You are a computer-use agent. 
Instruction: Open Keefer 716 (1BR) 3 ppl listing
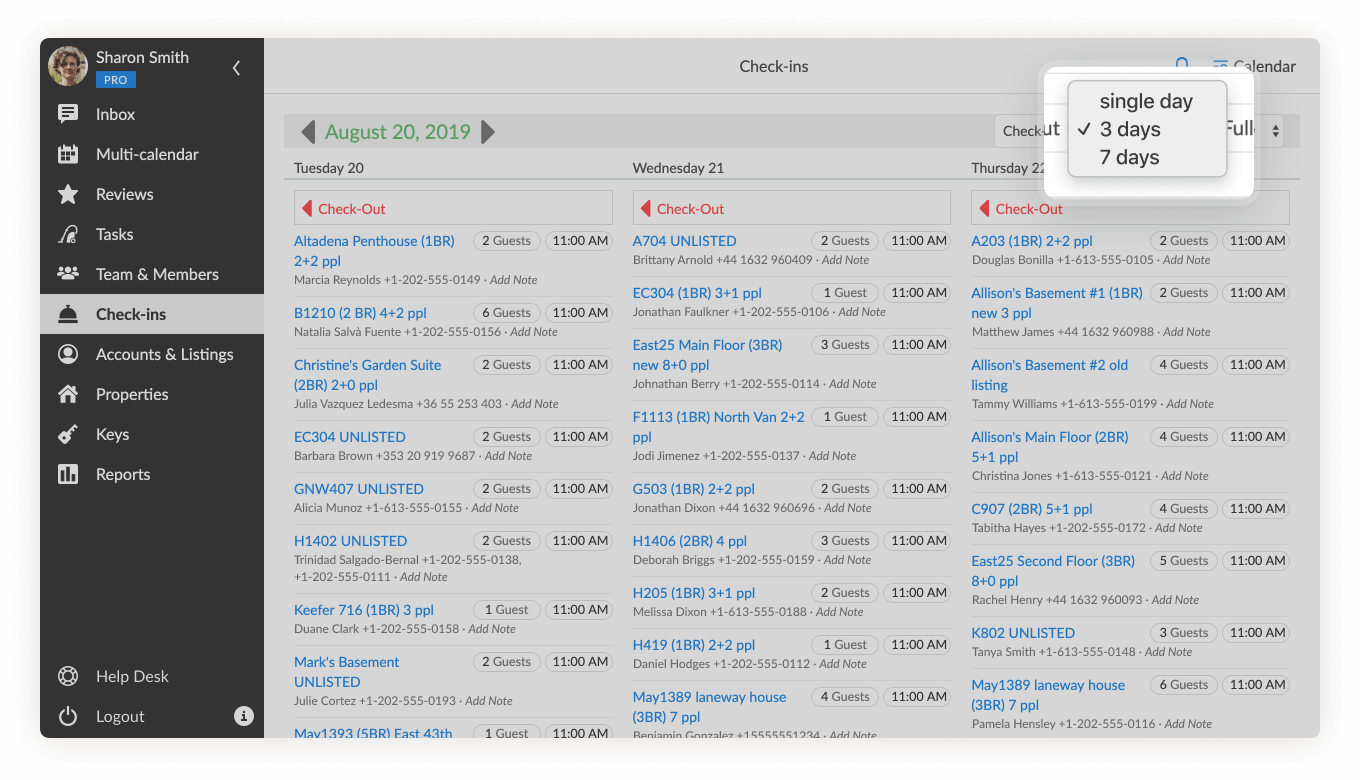(x=364, y=610)
